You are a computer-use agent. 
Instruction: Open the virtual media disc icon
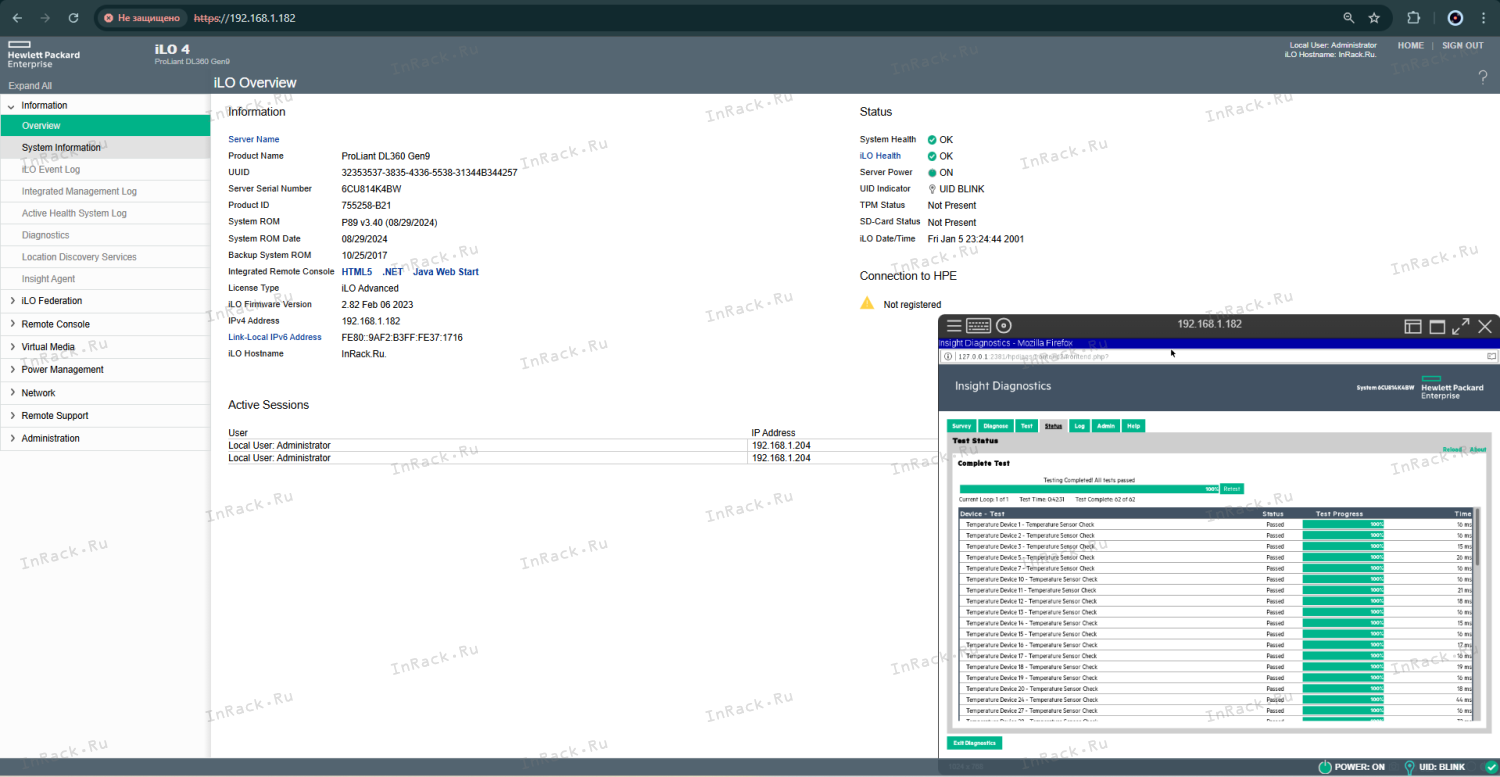(1004, 326)
